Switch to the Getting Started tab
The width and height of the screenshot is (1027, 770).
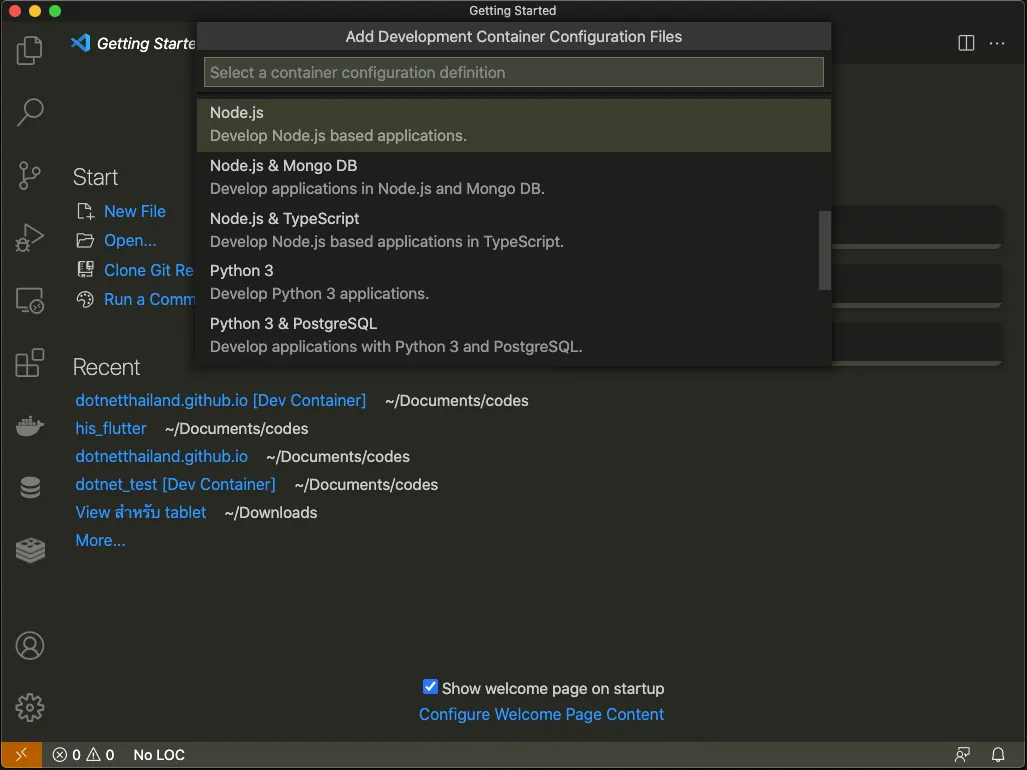click(134, 43)
